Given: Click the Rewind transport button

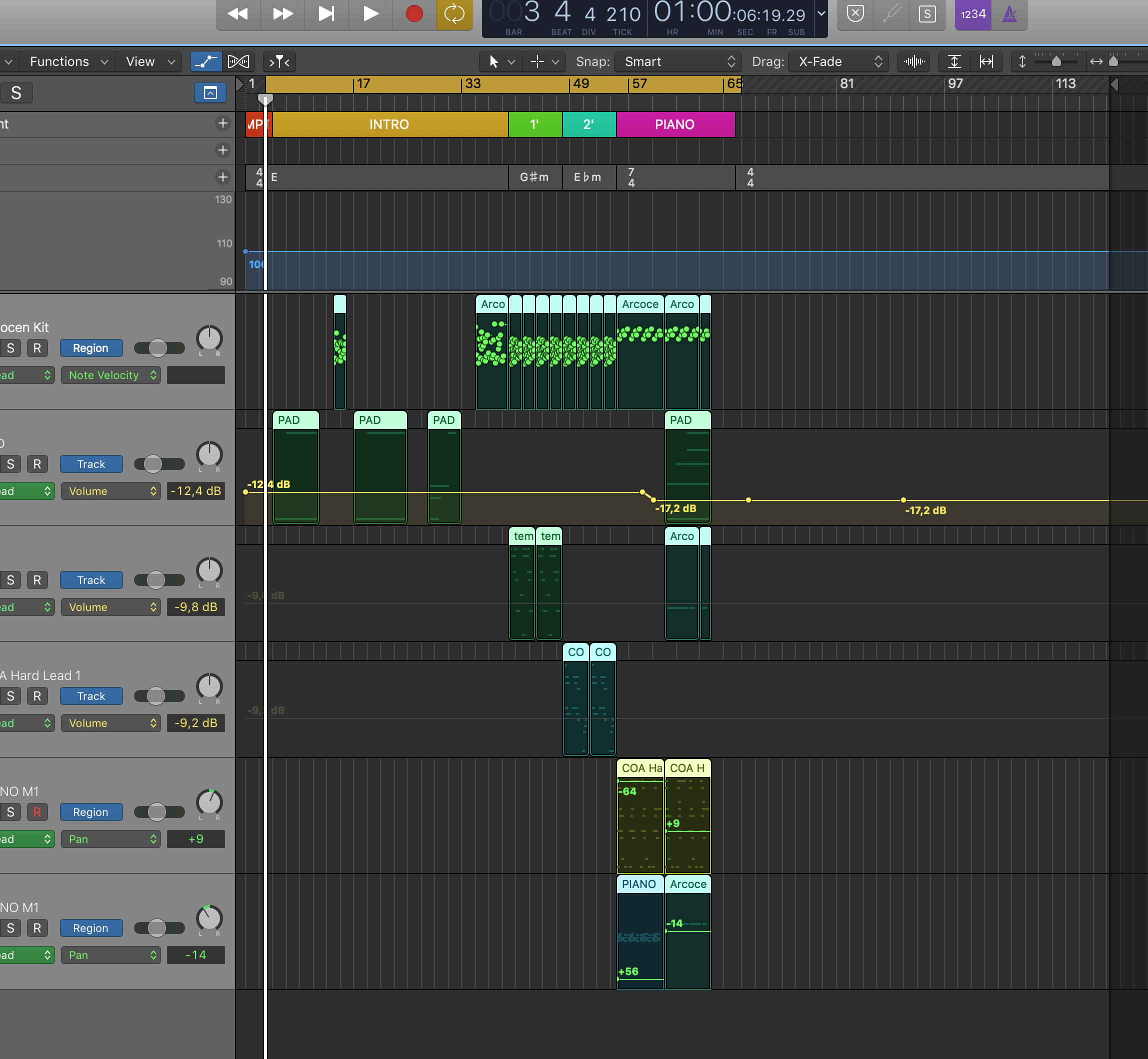Looking at the screenshot, I should tap(238, 14).
